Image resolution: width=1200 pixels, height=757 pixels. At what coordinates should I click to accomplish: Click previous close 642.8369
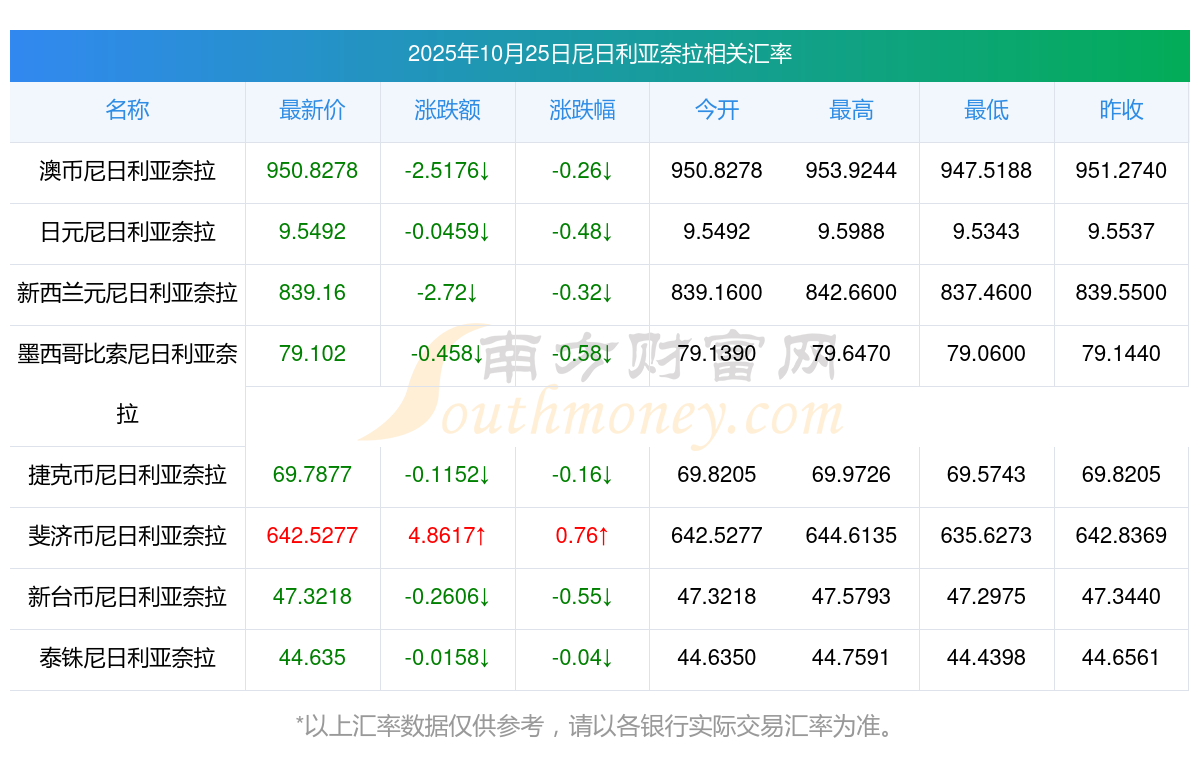pyautogui.click(x=1121, y=536)
